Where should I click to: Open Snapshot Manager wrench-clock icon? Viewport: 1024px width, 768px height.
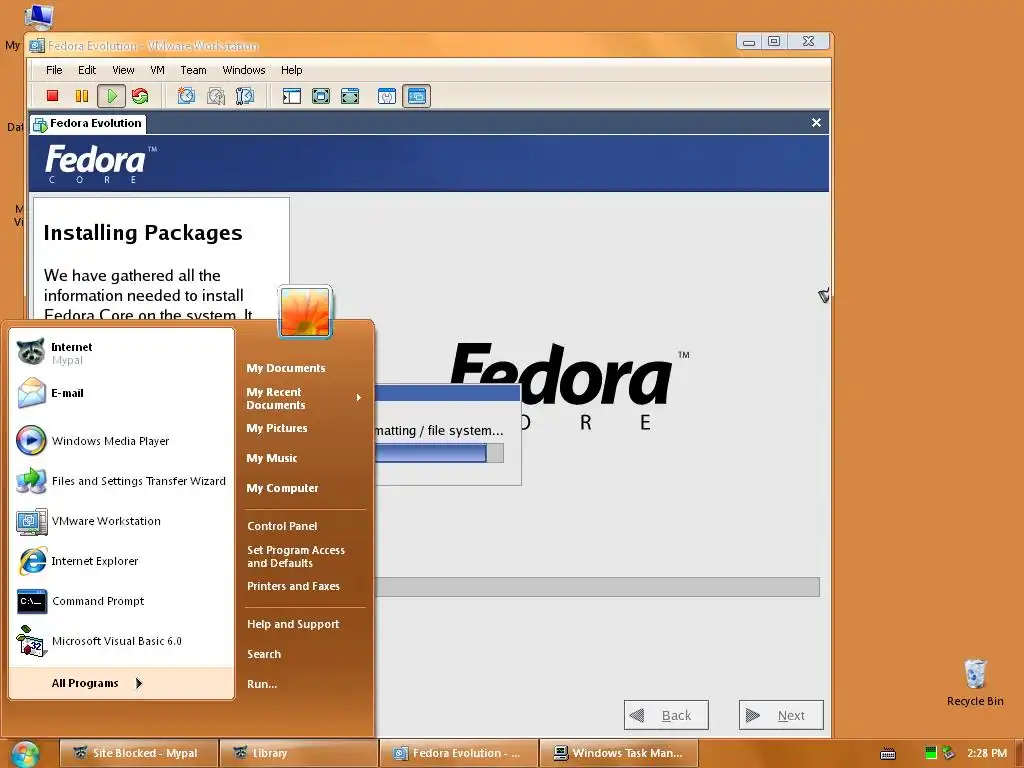(x=245, y=96)
